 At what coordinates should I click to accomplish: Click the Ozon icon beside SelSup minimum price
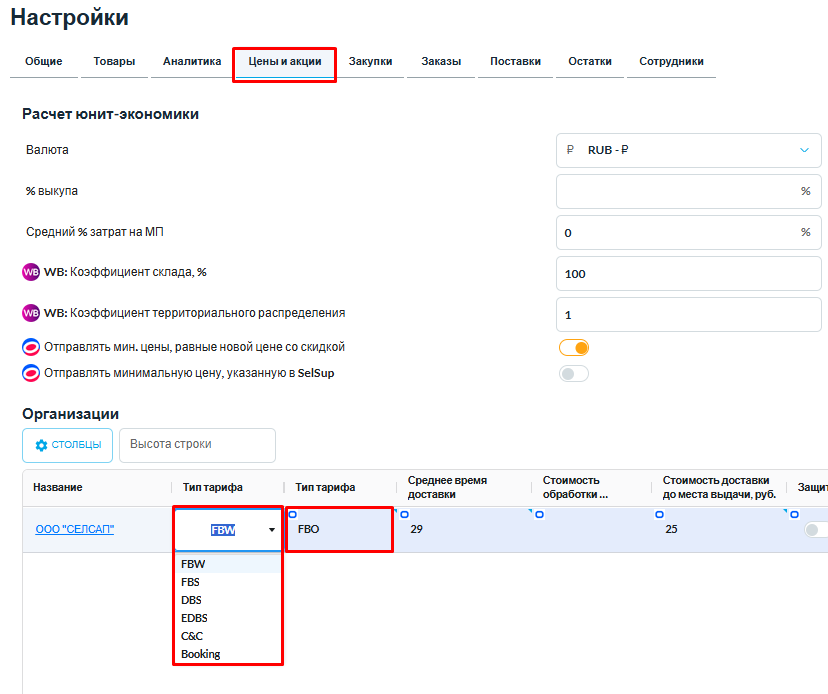(x=31, y=373)
